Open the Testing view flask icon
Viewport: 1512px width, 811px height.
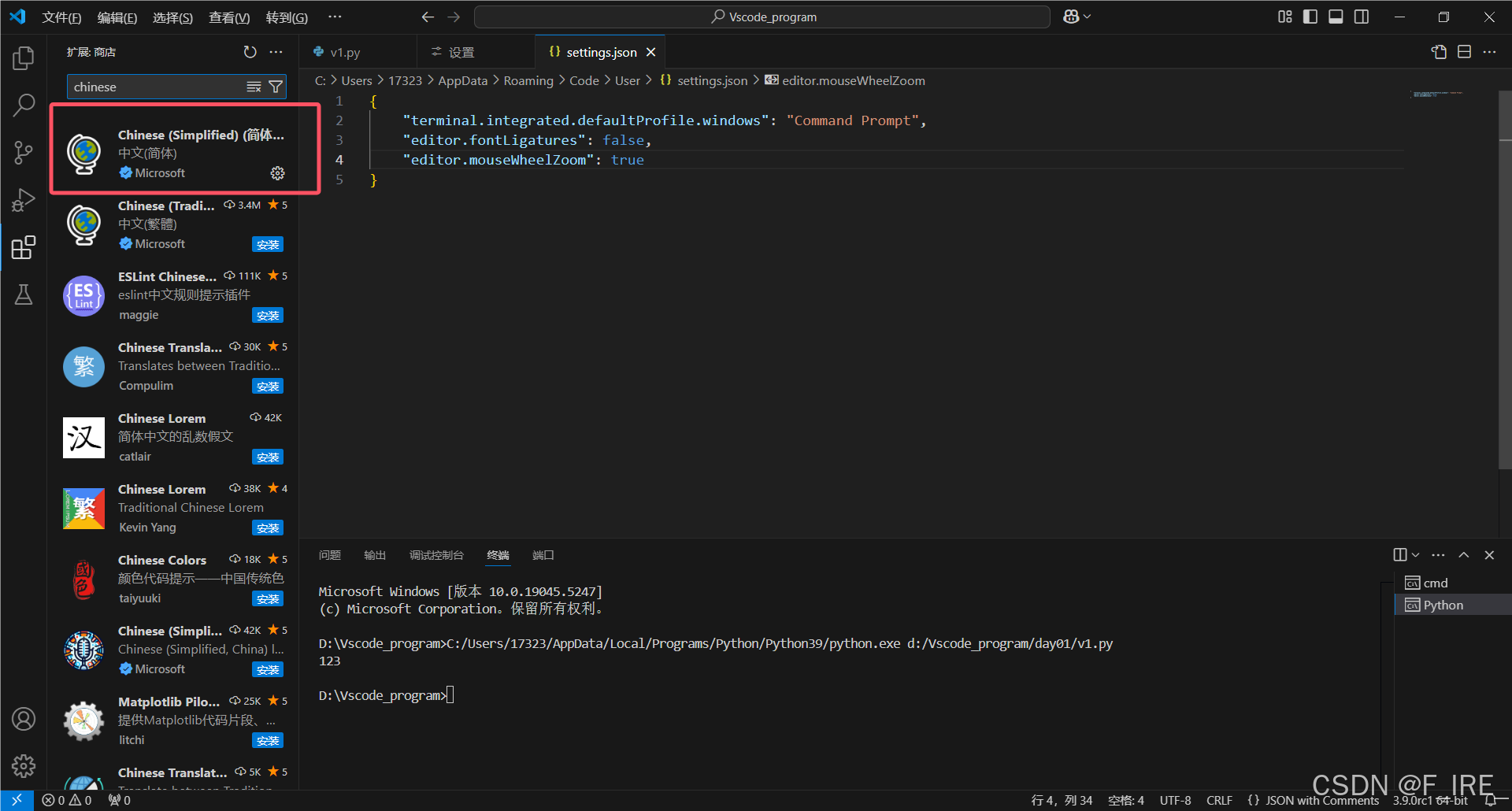click(x=23, y=294)
